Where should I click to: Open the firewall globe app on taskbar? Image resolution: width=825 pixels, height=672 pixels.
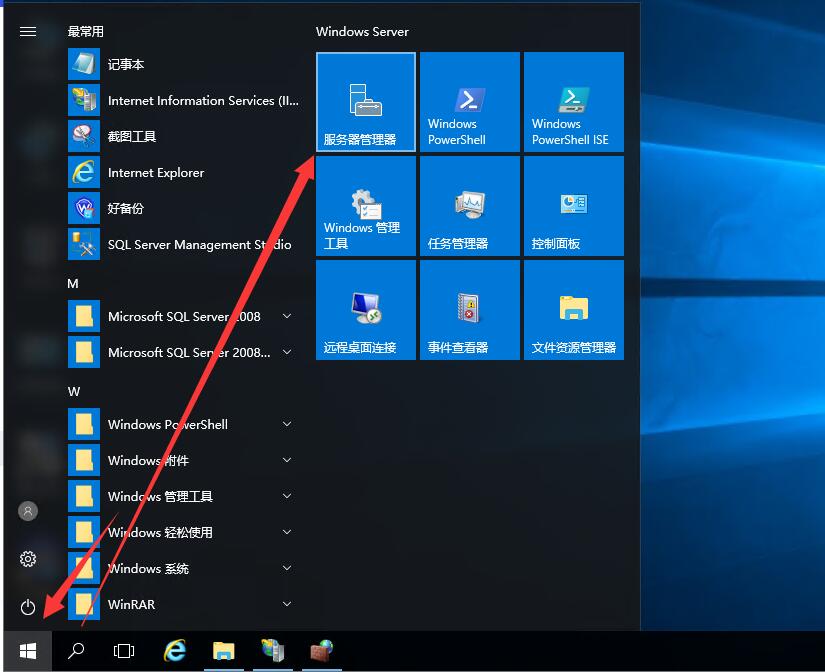click(322, 651)
